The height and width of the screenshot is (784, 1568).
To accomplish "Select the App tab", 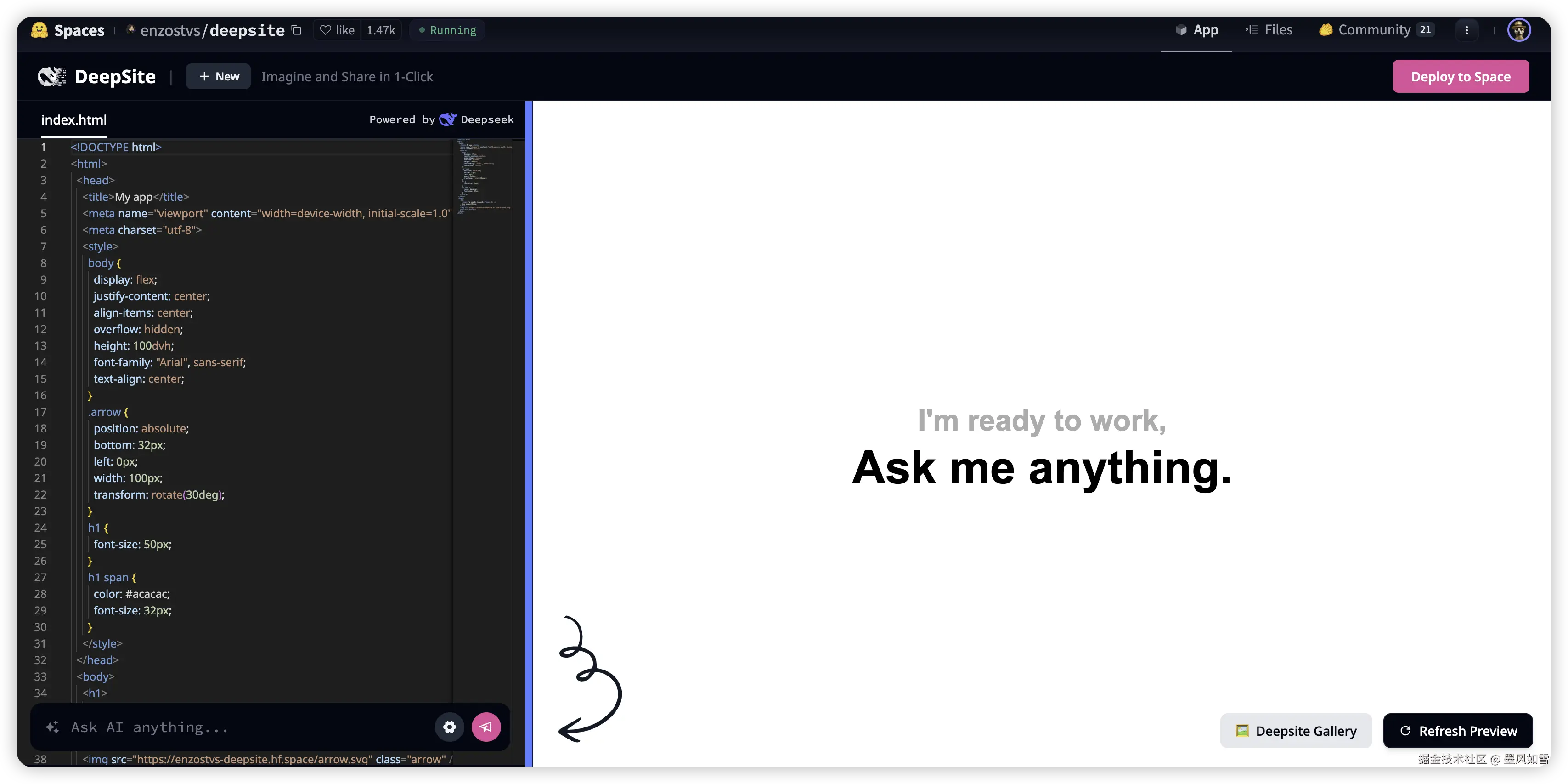I will point(1197,30).
